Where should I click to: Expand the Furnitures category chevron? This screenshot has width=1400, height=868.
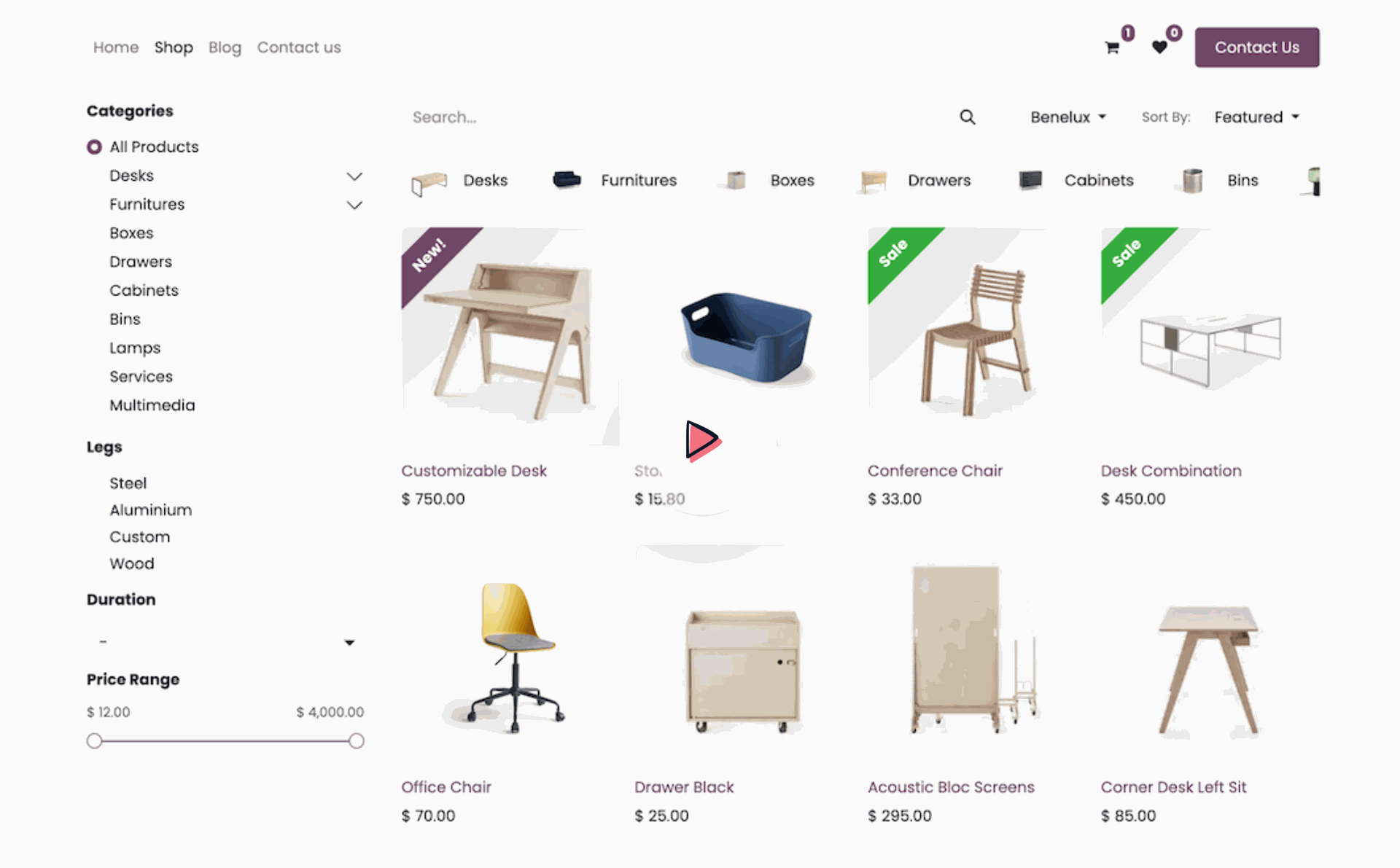354,206
